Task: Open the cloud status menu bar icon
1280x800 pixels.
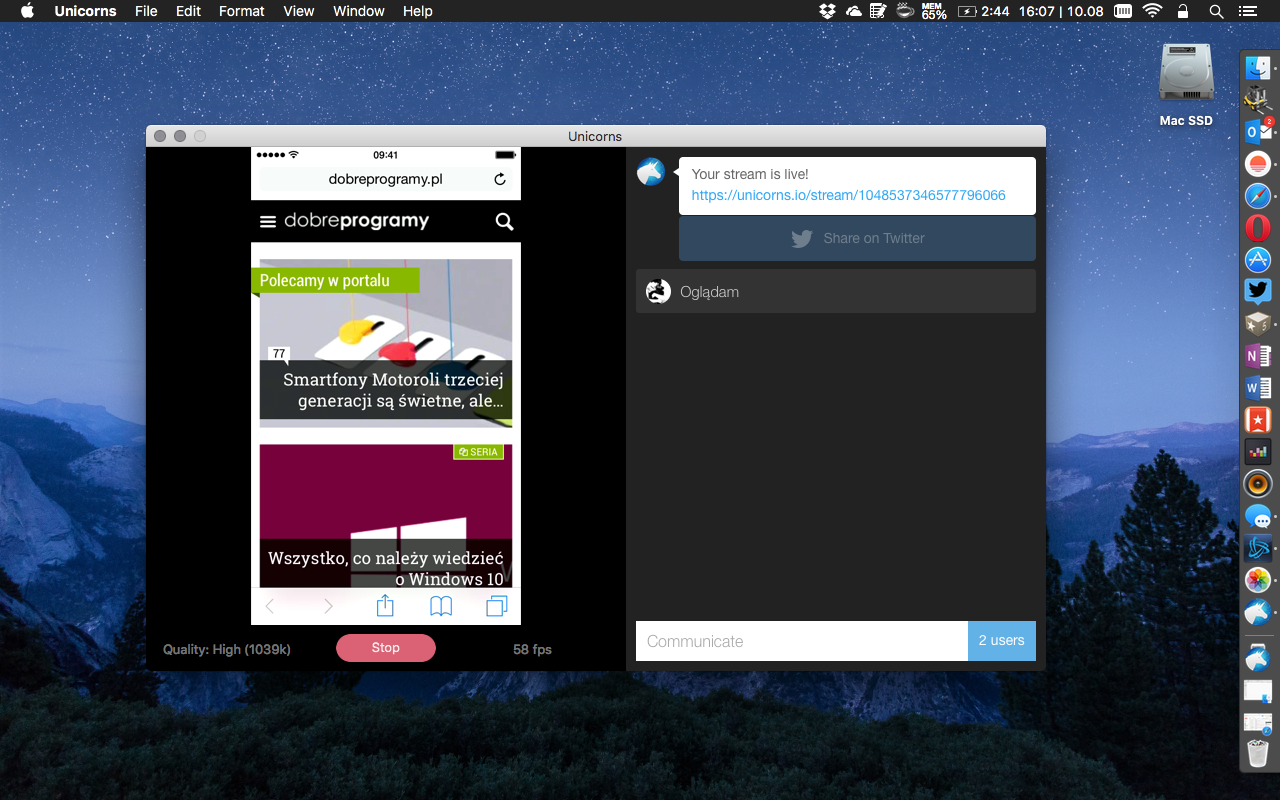Action: pyautogui.click(x=853, y=11)
